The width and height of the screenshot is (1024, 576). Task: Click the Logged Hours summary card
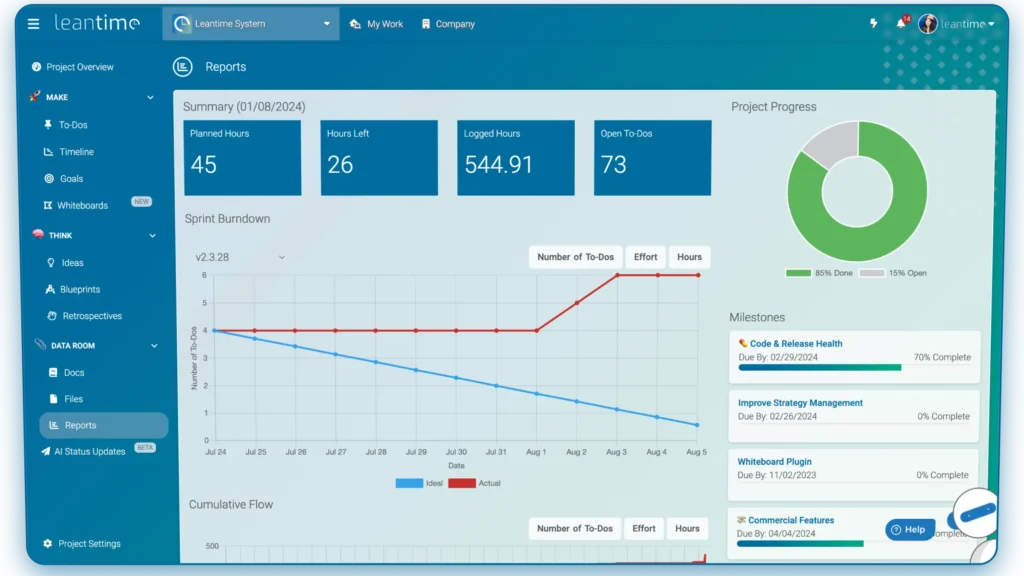(516, 157)
